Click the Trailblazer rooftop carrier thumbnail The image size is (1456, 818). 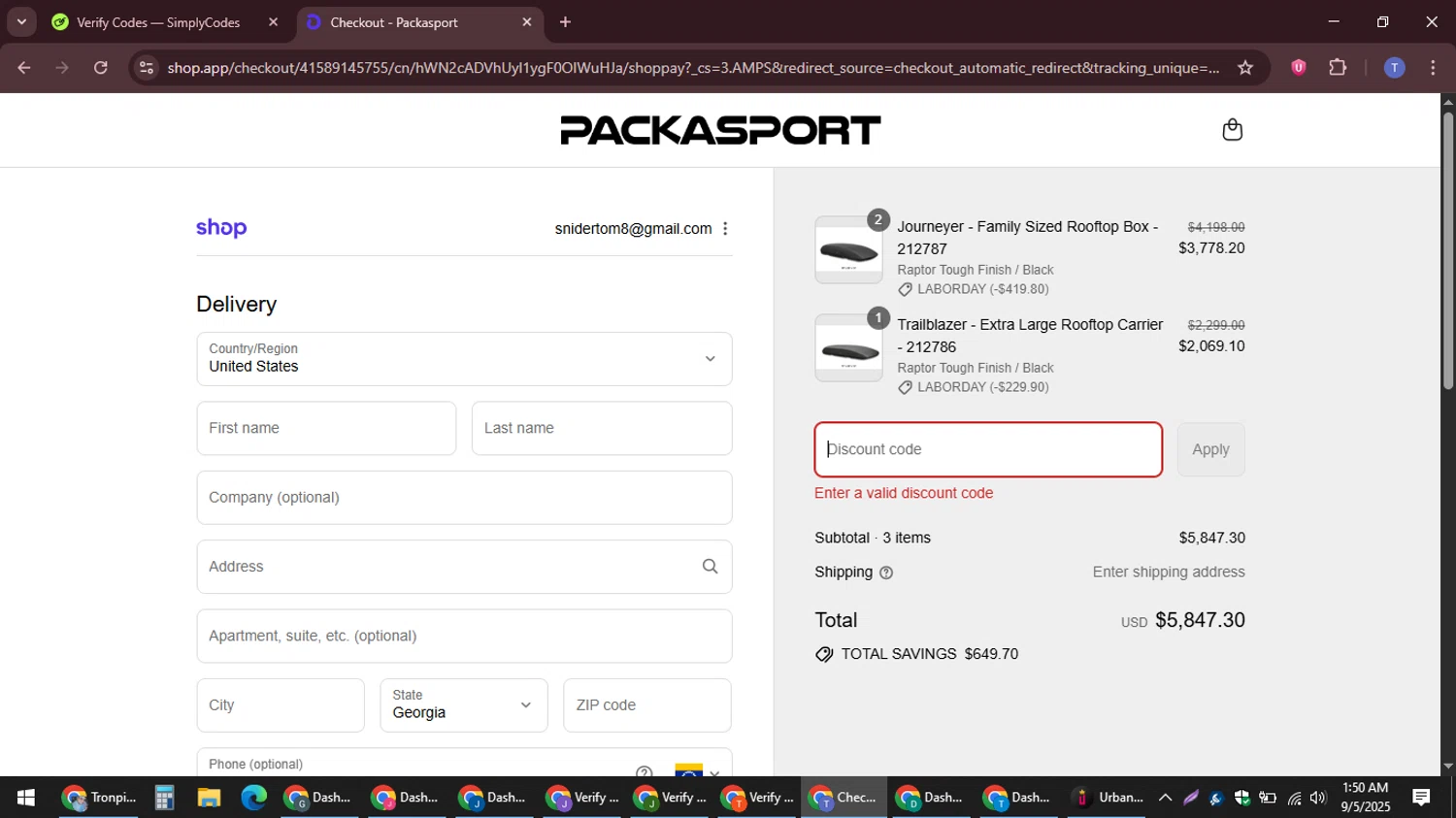(848, 348)
